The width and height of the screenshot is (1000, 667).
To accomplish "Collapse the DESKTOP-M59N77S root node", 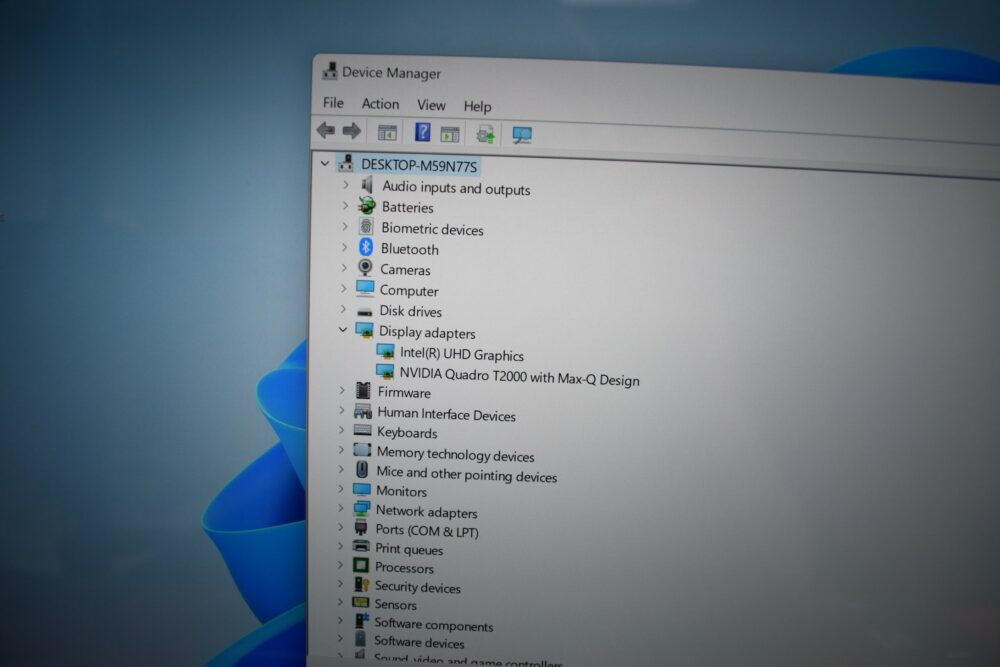I will [x=325, y=164].
